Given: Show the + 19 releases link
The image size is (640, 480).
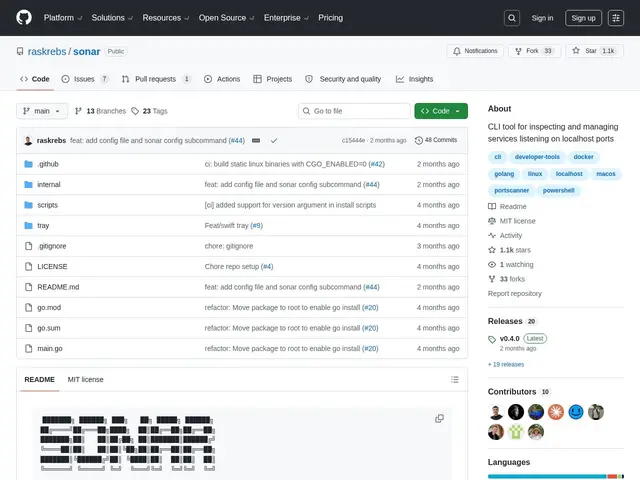Looking at the screenshot, I should (506, 364).
